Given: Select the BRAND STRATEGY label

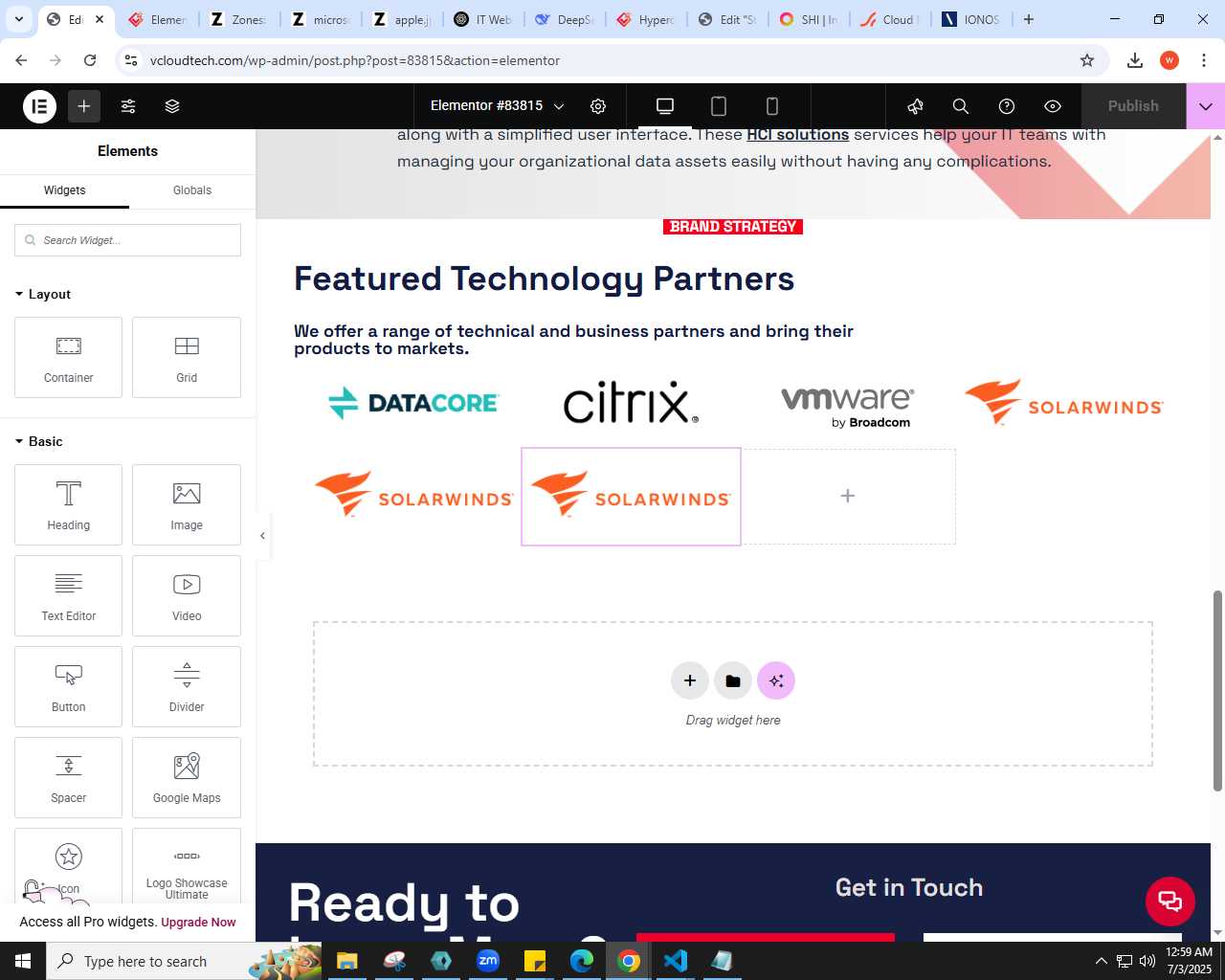Looking at the screenshot, I should [x=733, y=227].
